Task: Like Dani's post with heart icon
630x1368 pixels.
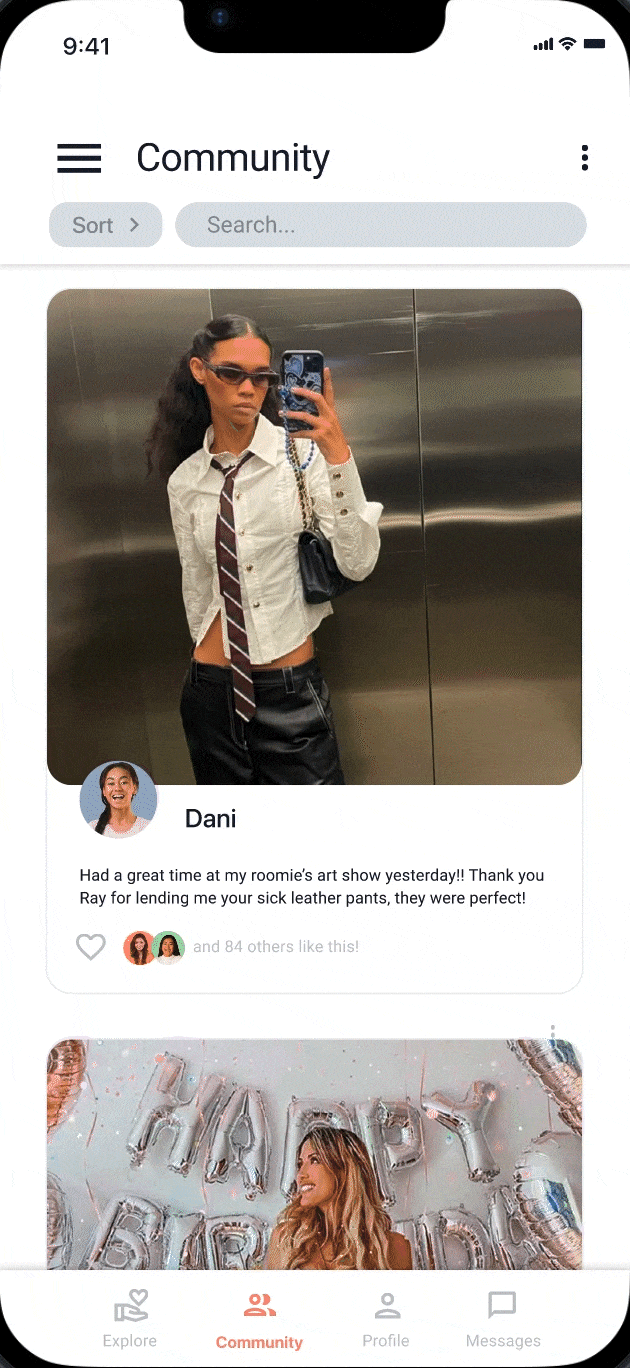Action: click(91, 947)
